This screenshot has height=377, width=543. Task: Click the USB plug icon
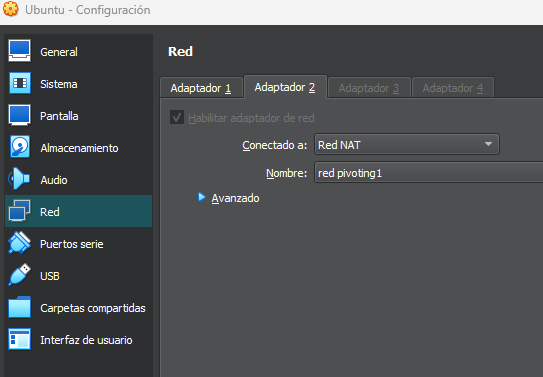(19, 275)
